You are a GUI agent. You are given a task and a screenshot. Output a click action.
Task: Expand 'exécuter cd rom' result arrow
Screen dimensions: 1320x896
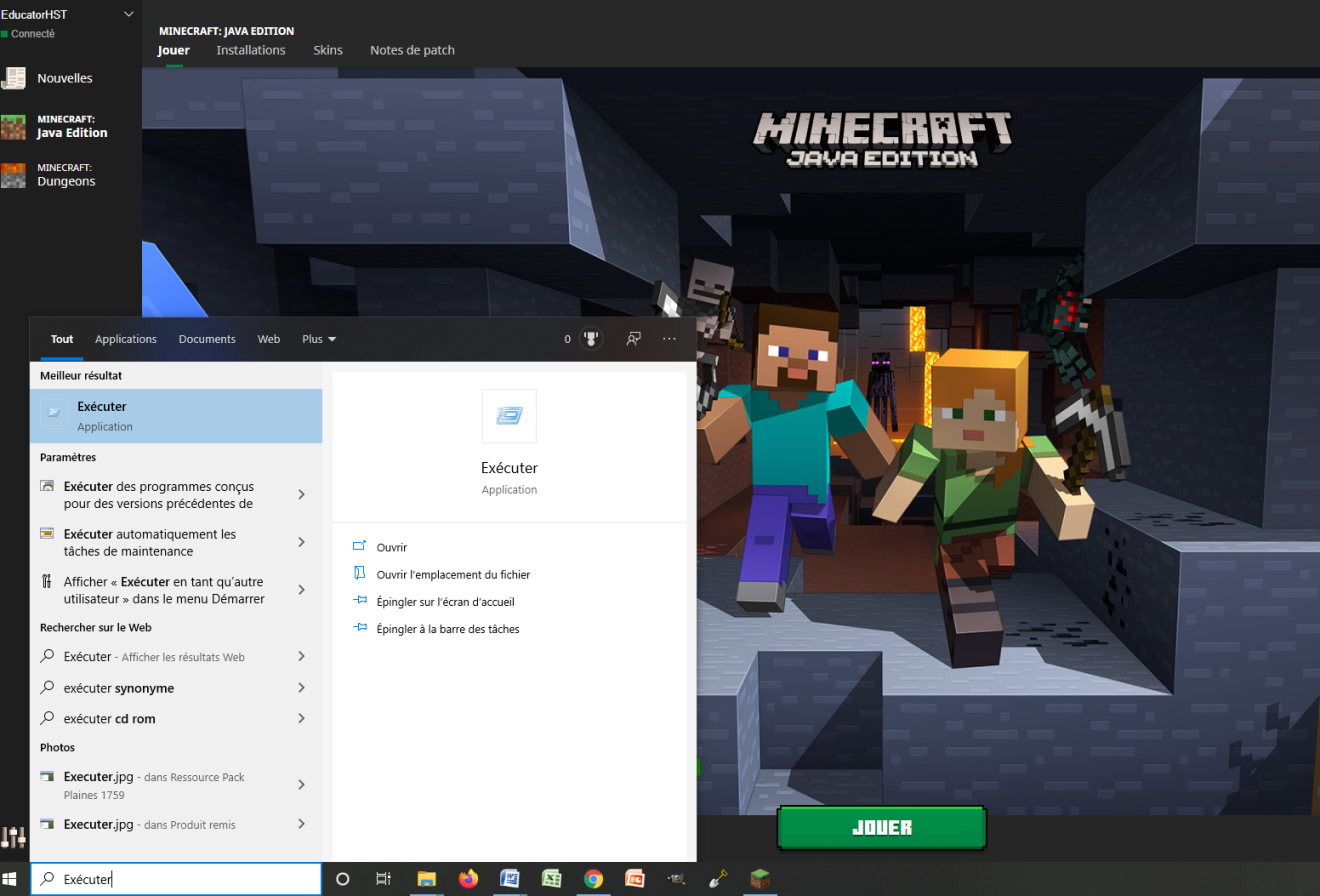(301, 718)
